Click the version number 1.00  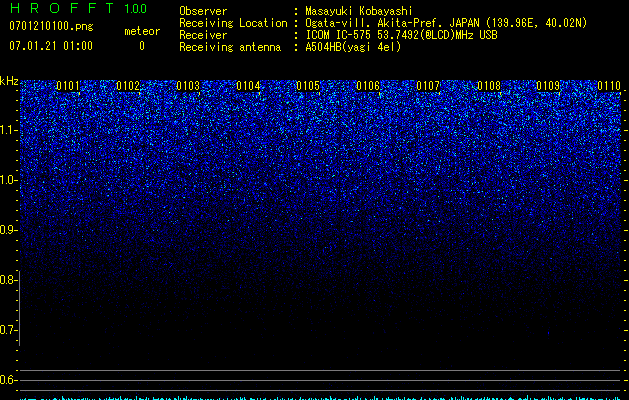(135, 8)
